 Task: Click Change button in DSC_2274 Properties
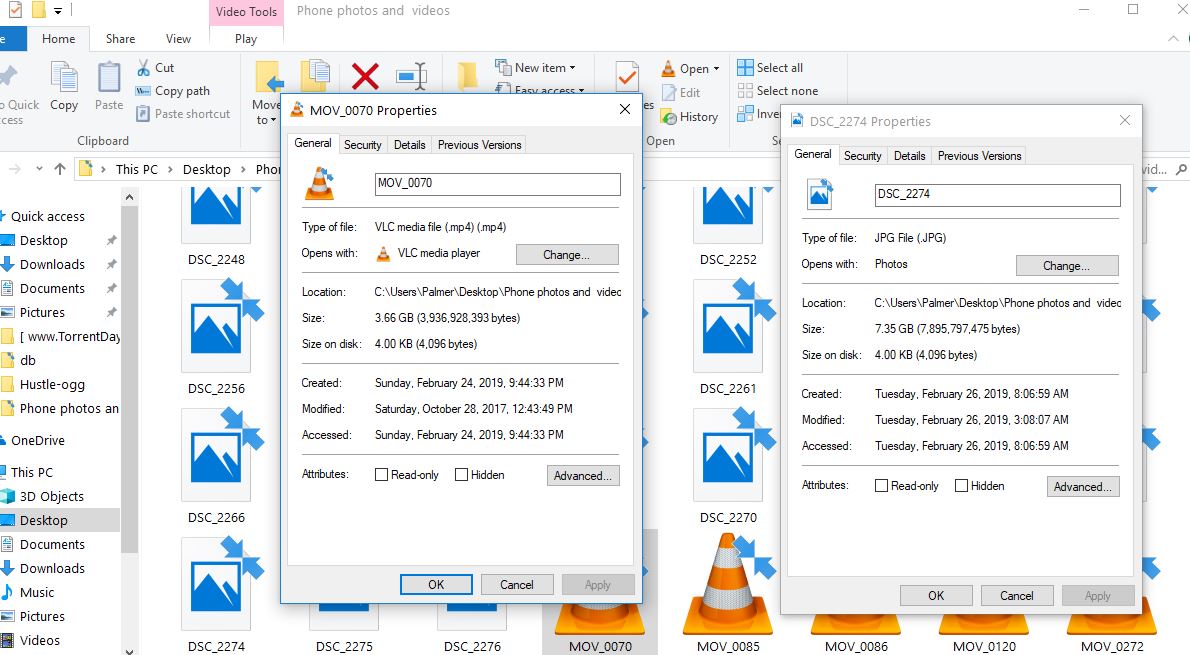(x=1067, y=266)
